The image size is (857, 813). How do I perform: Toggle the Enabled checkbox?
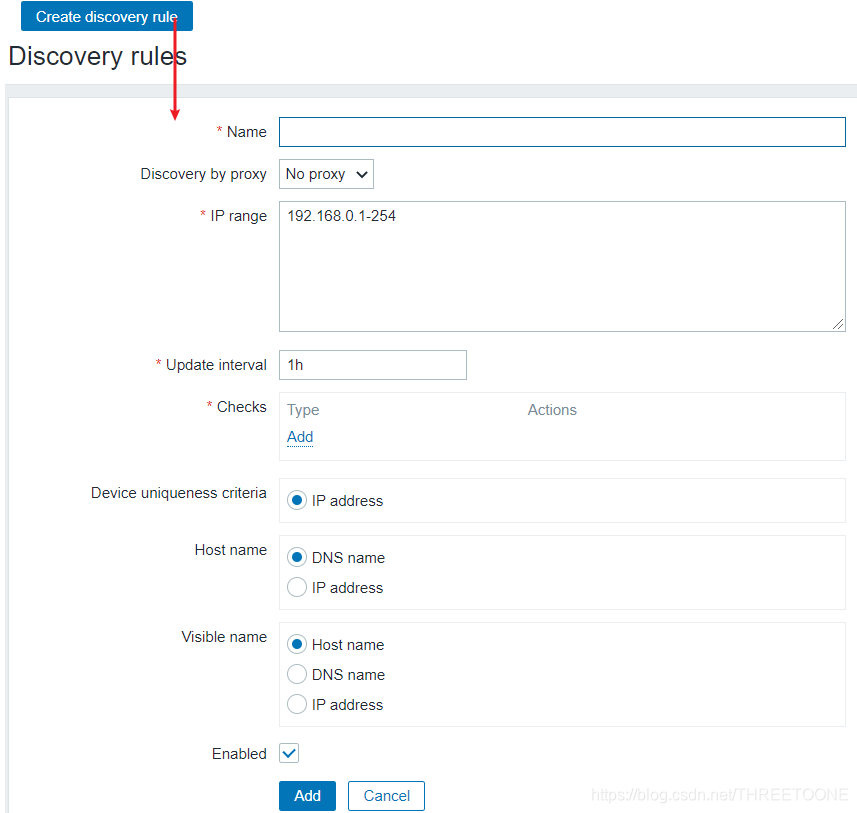coord(289,753)
